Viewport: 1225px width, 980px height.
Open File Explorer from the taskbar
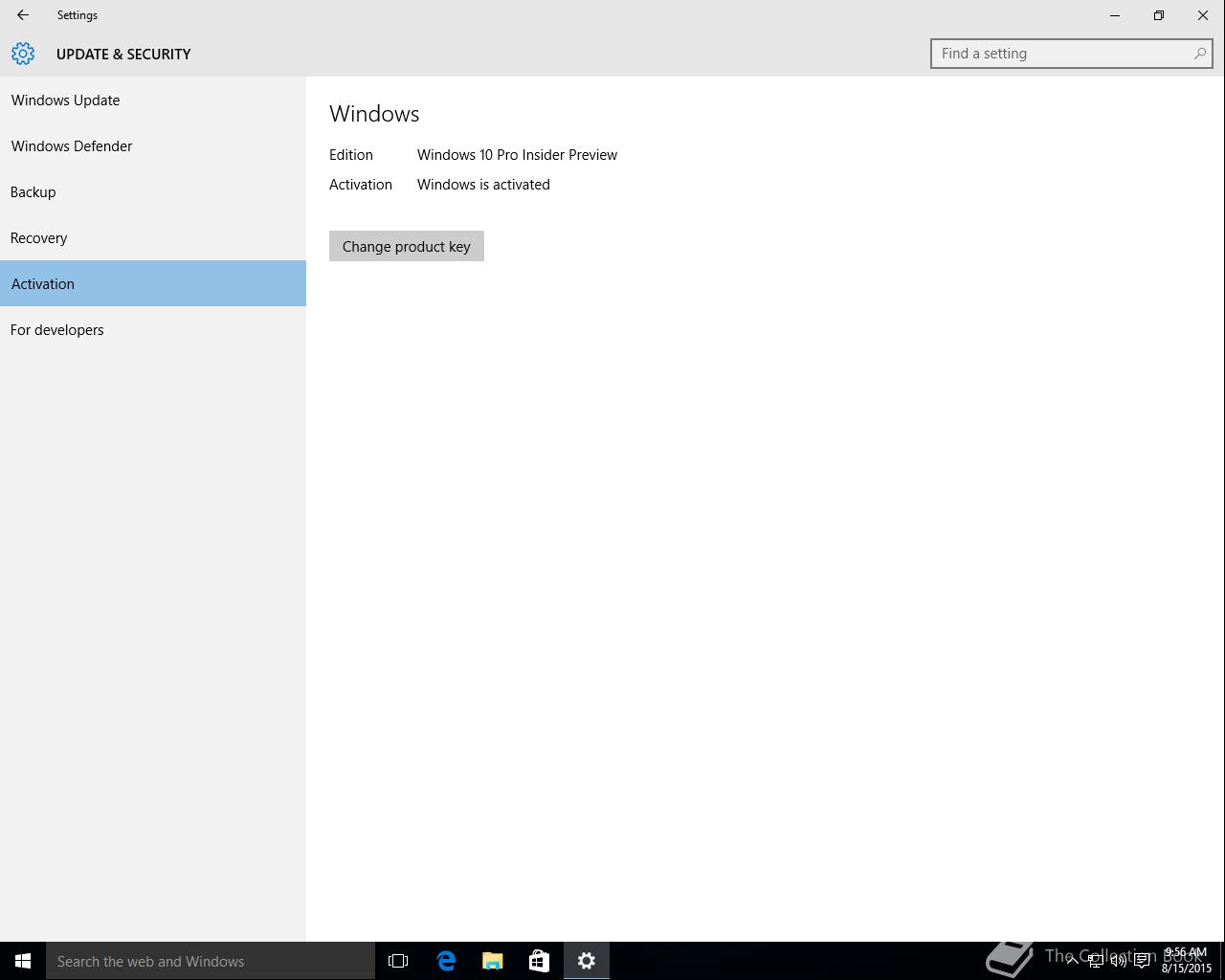[x=493, y=961]
